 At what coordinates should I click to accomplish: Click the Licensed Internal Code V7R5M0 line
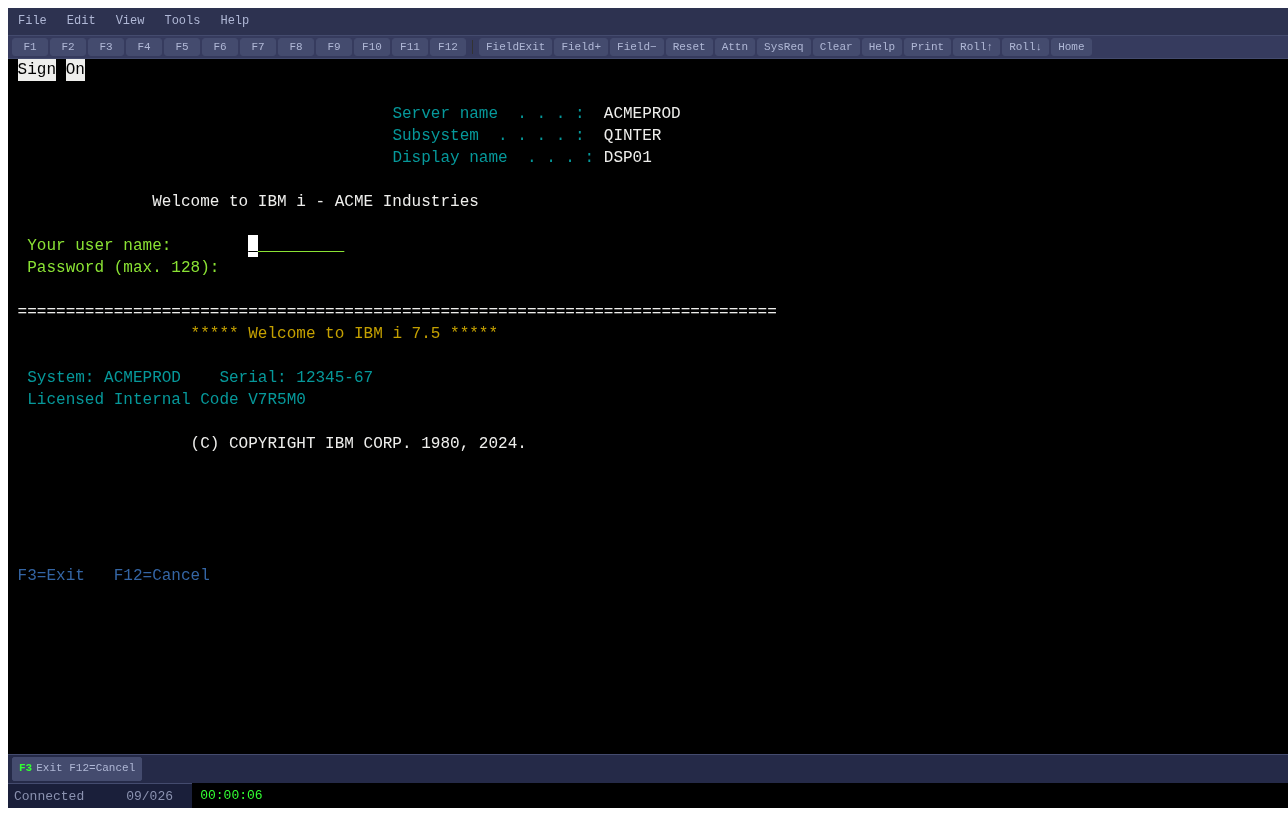(x=166, y=400)
